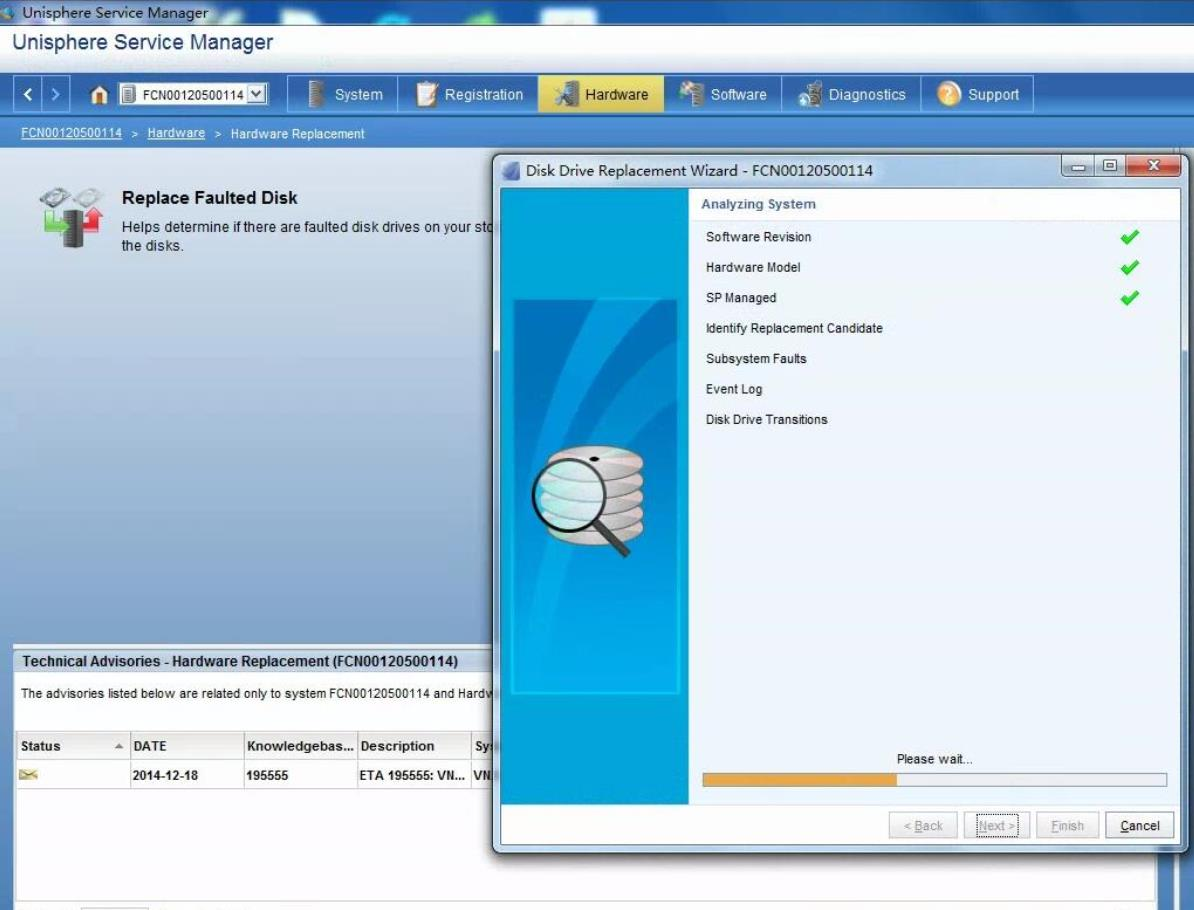The image size is (1194, 910).
Task: Select the Software Revision step text
Action: point(758,237)
